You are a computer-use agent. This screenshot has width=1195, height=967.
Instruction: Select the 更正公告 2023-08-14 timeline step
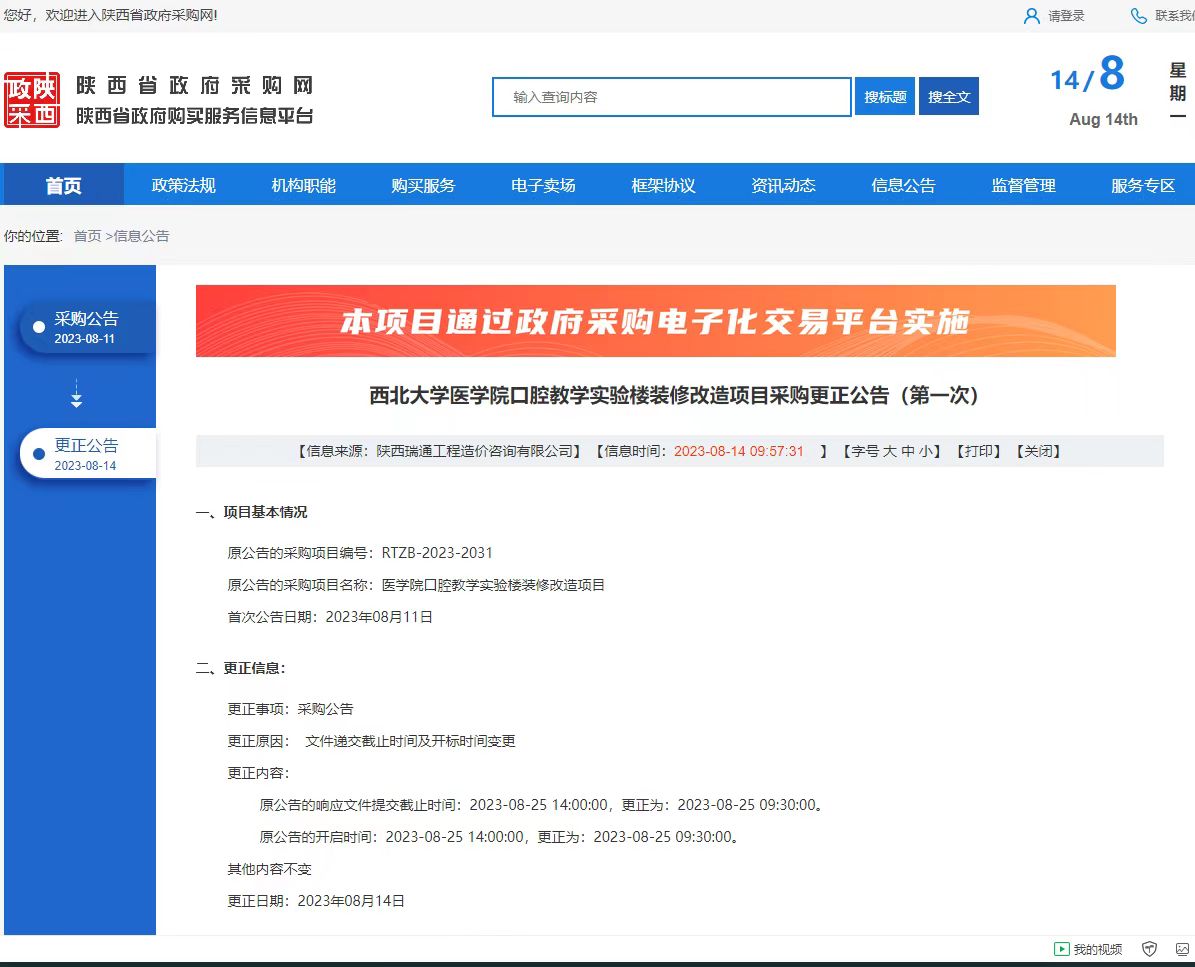86,454
